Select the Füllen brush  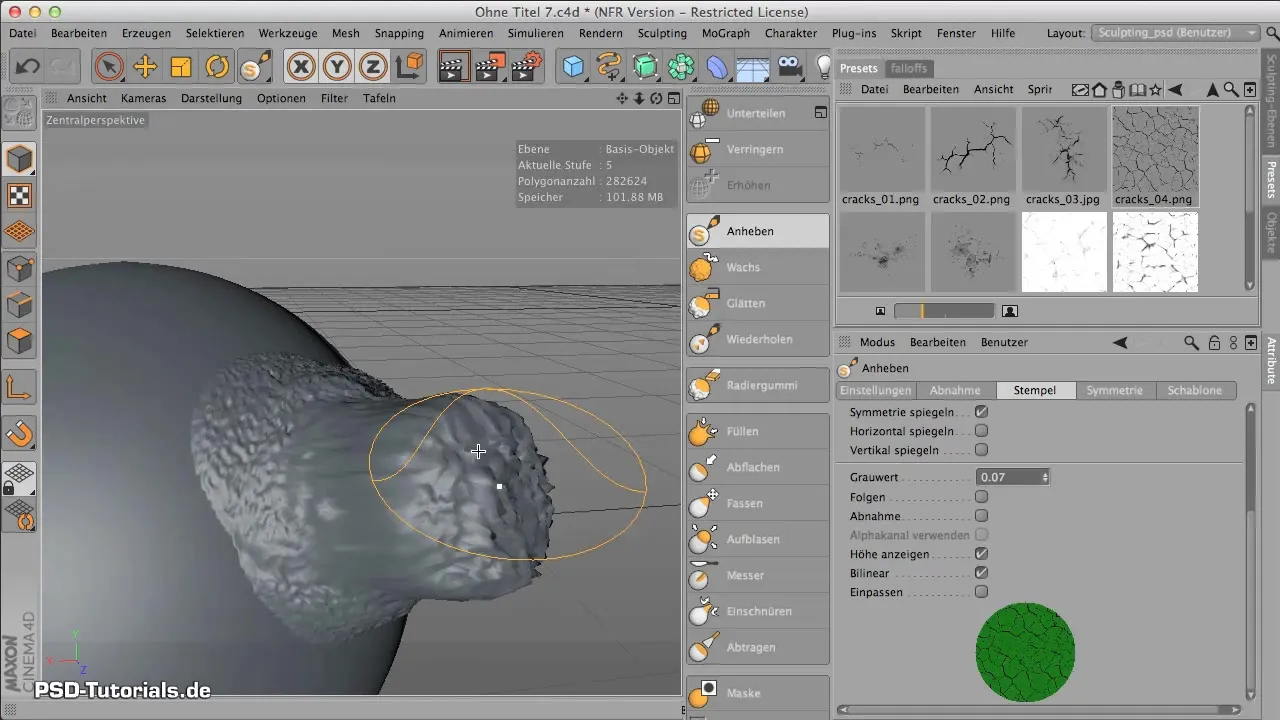(758, 431)
